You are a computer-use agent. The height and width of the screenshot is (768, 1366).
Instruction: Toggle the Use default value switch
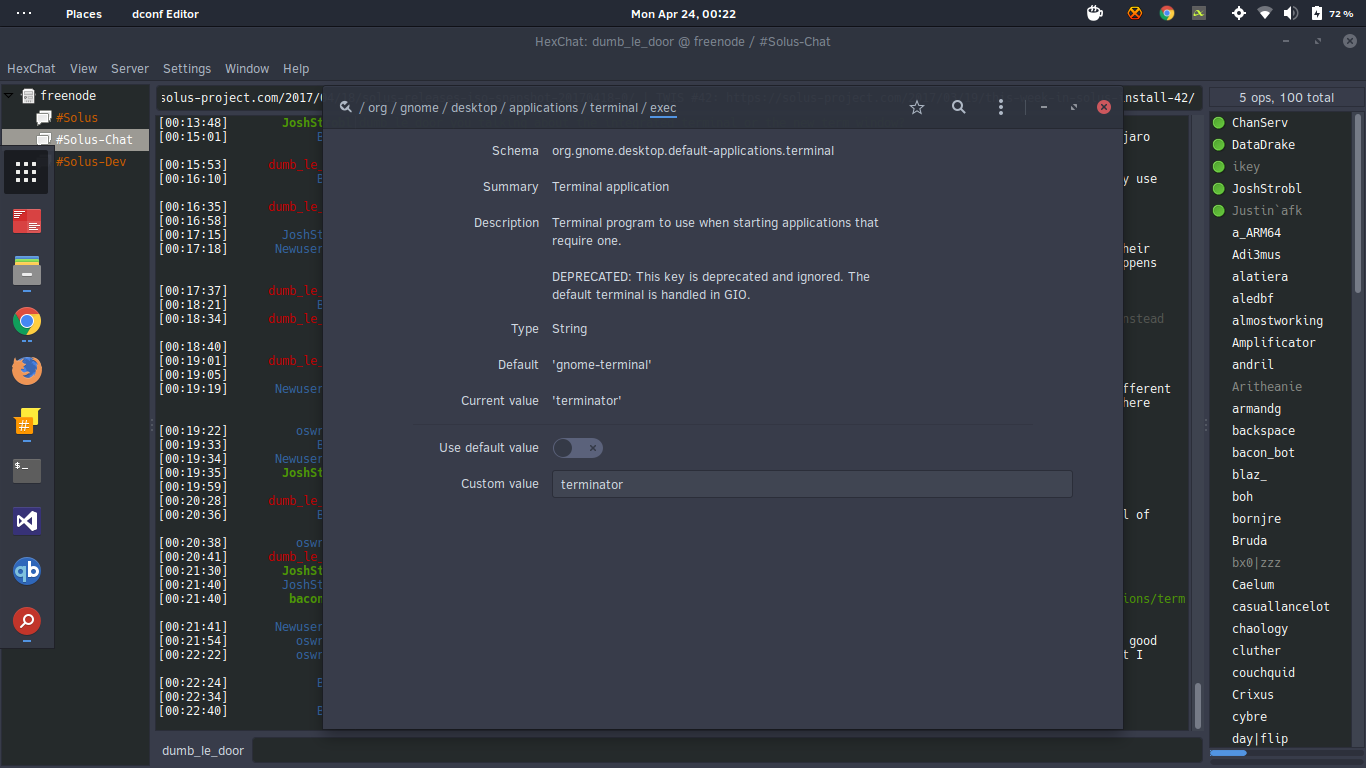point(578,448)
